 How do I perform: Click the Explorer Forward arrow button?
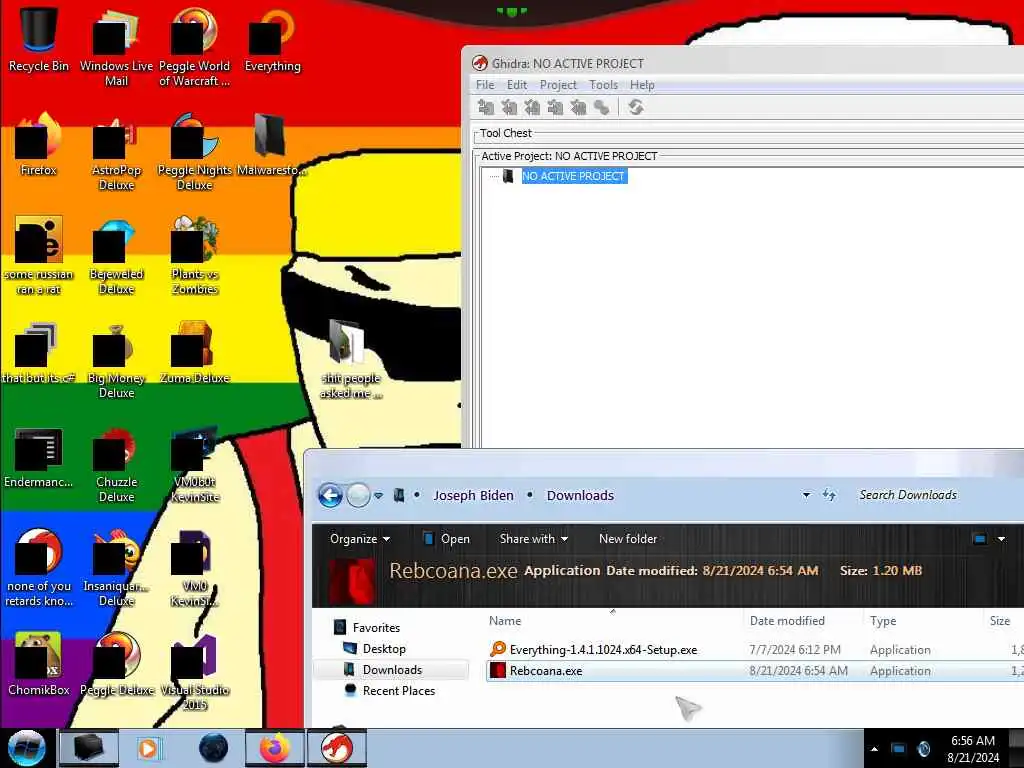[x=358, y=496]
